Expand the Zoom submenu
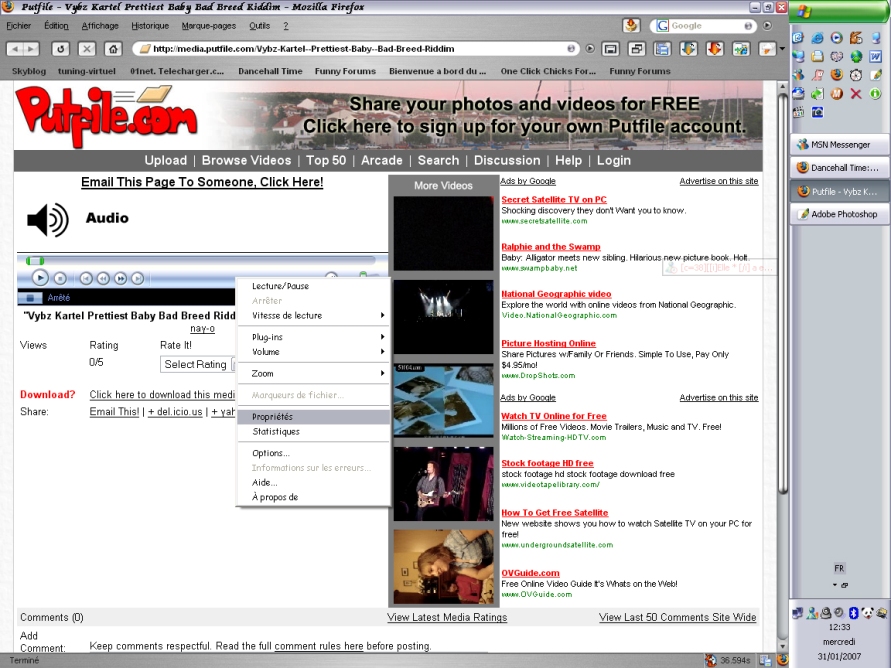 (313, 373)
